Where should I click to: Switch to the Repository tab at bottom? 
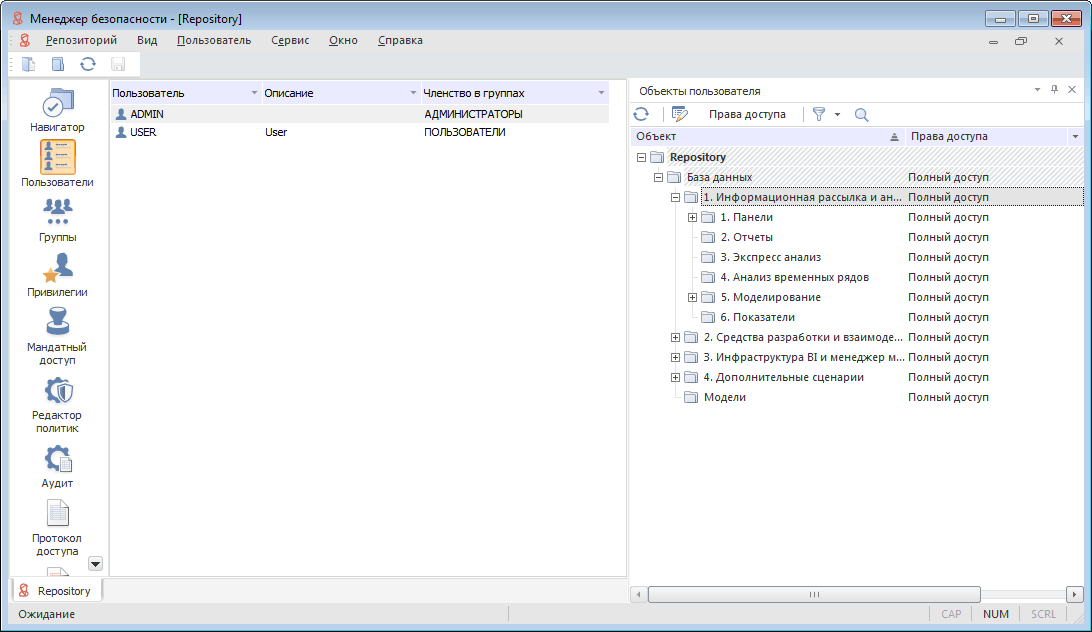click(x=56, y=591)
